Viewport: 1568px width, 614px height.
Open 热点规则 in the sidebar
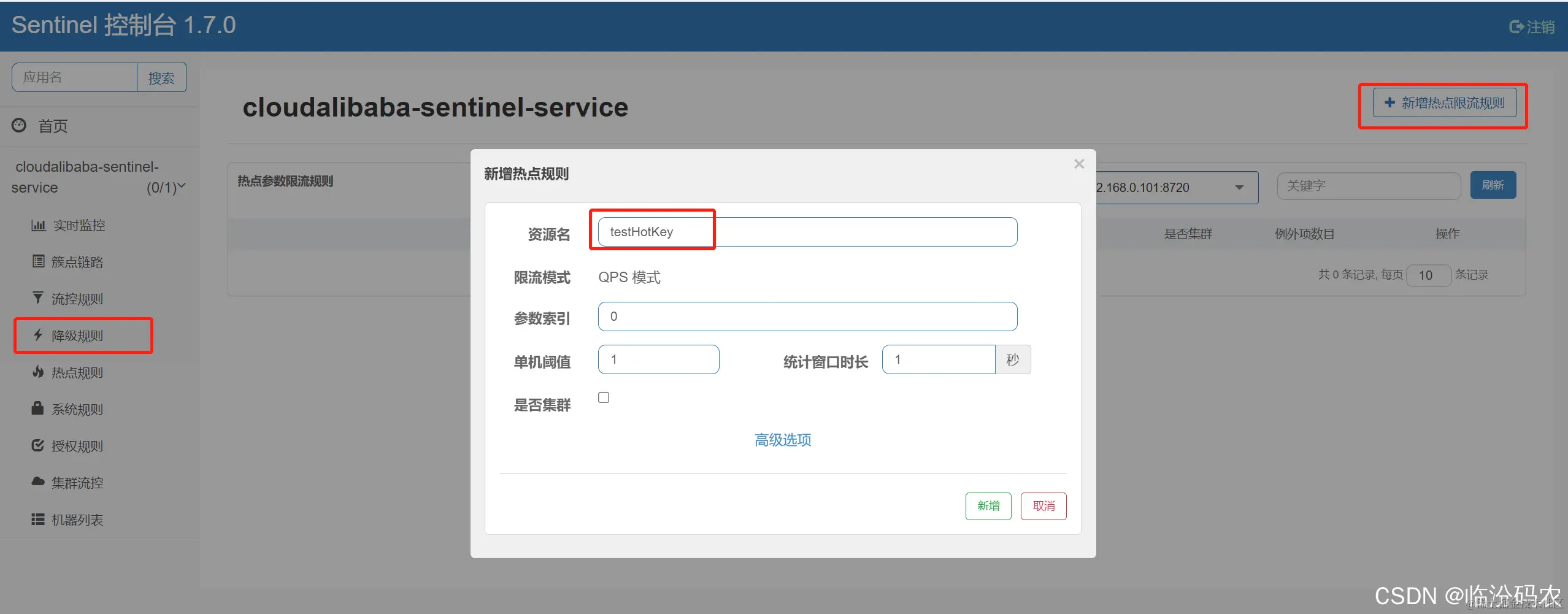(x=77, y=372)
